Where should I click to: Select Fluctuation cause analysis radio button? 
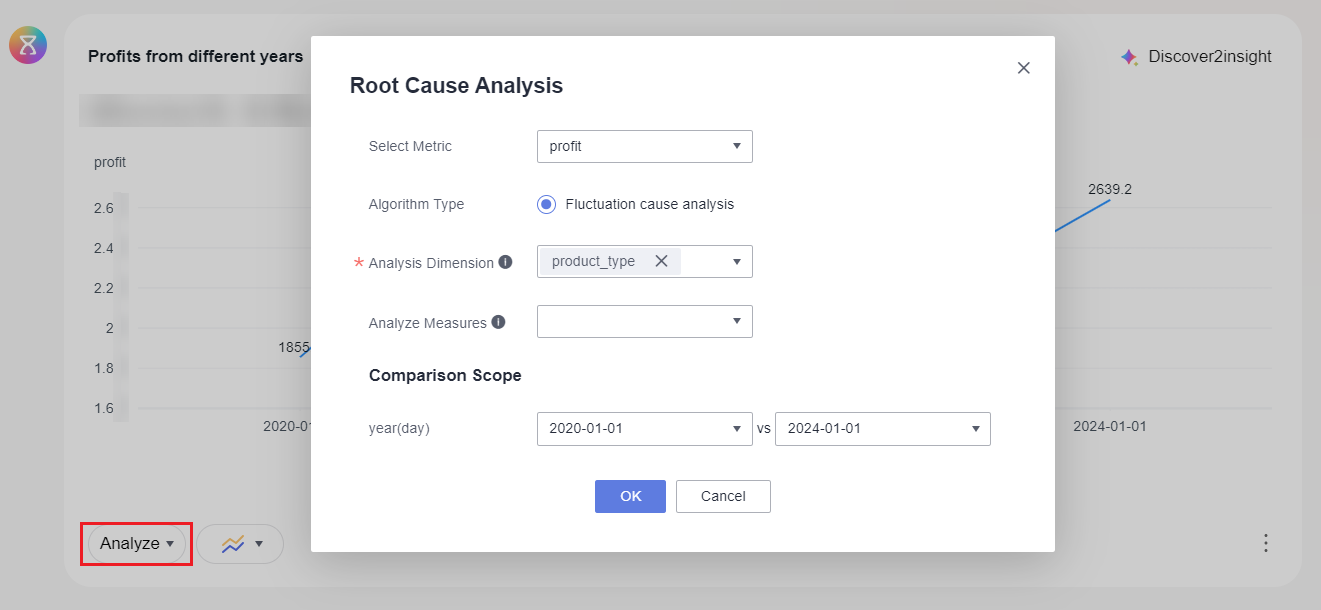point(546,204)
